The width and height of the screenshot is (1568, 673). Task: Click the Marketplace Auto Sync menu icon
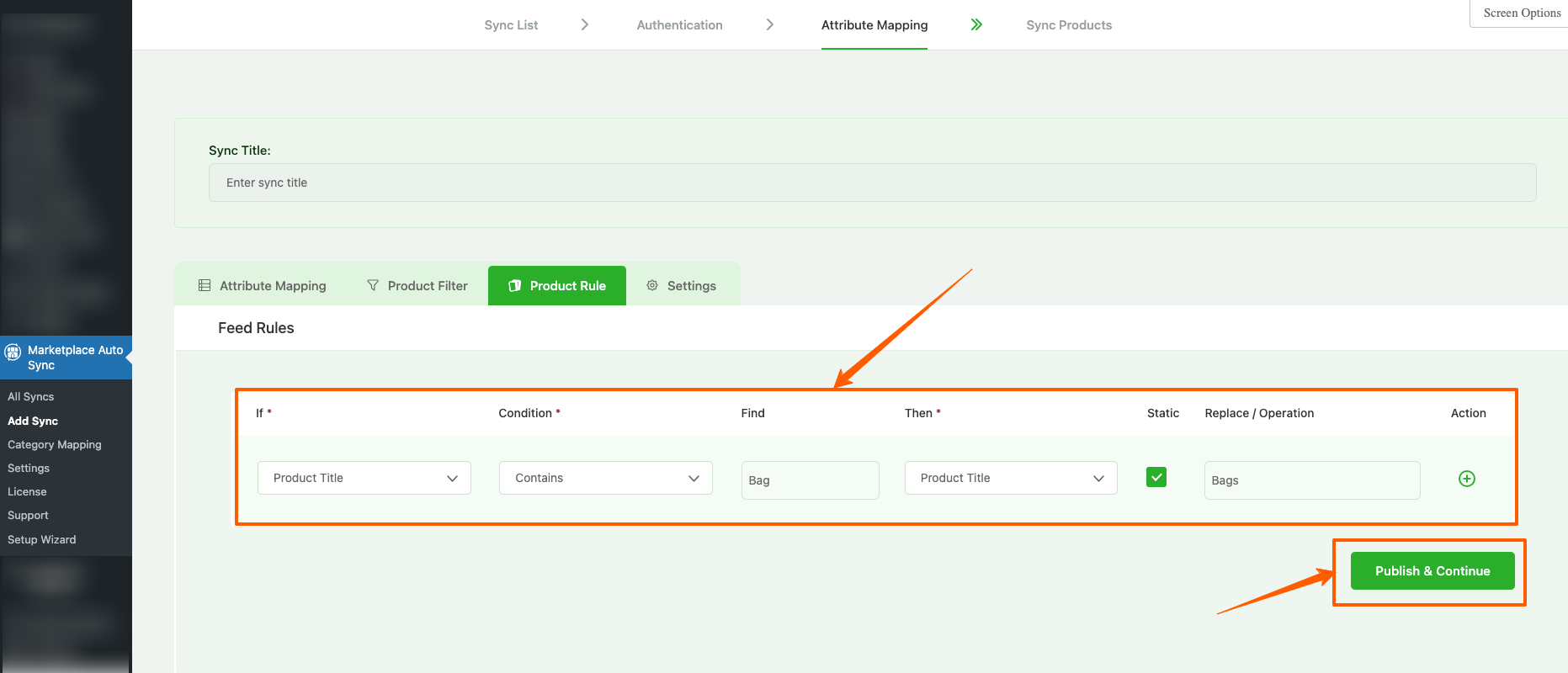[x=13, y=352]
